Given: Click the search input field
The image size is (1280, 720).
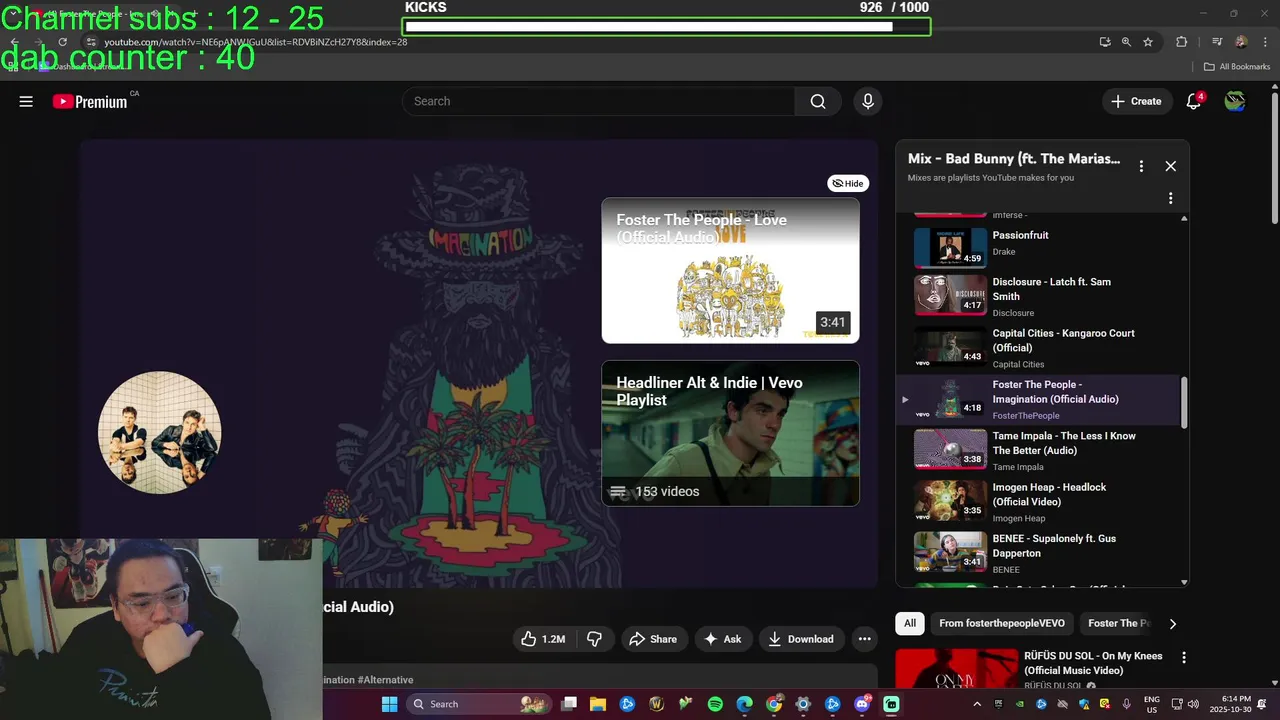Looking at the screenshot, I should [x=598, y=101].
